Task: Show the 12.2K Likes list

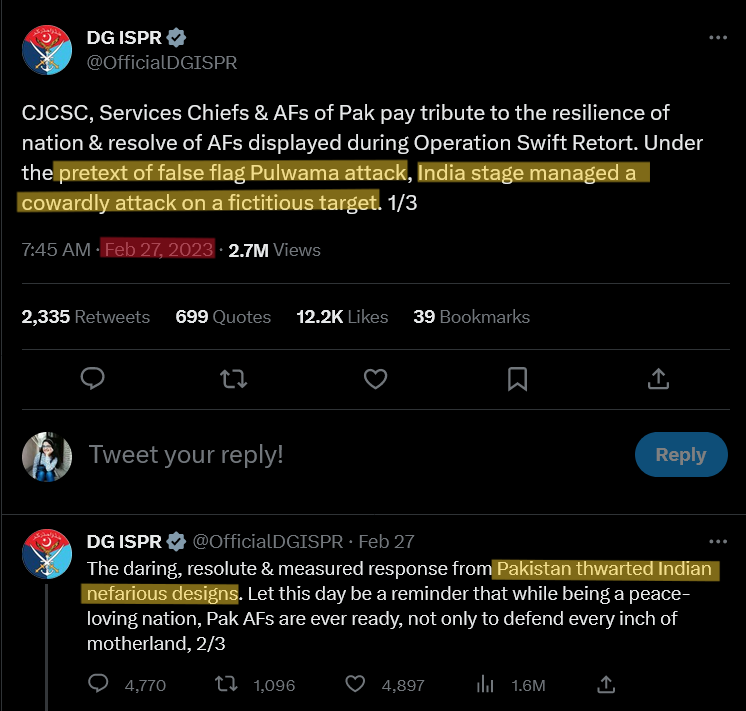Action: click(342, 317)
